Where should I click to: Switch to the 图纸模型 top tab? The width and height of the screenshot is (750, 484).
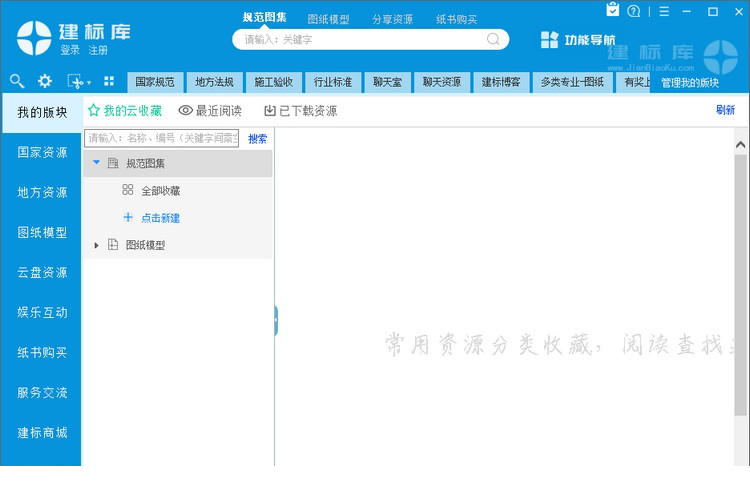click(328, 19)
